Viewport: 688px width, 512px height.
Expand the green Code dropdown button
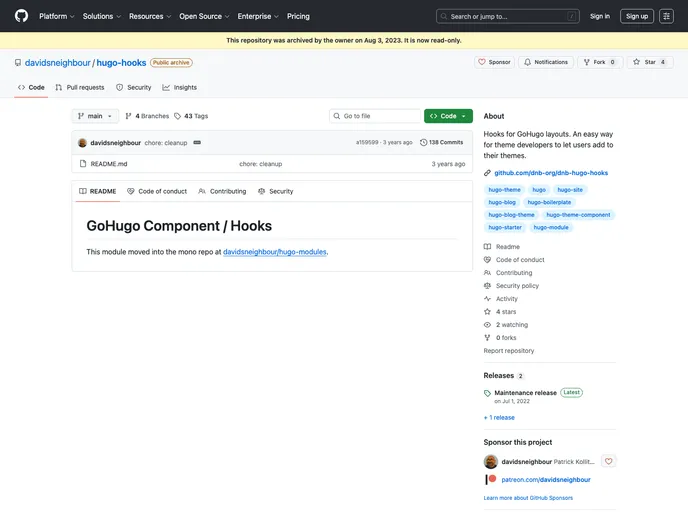click(x=448, y=116)
